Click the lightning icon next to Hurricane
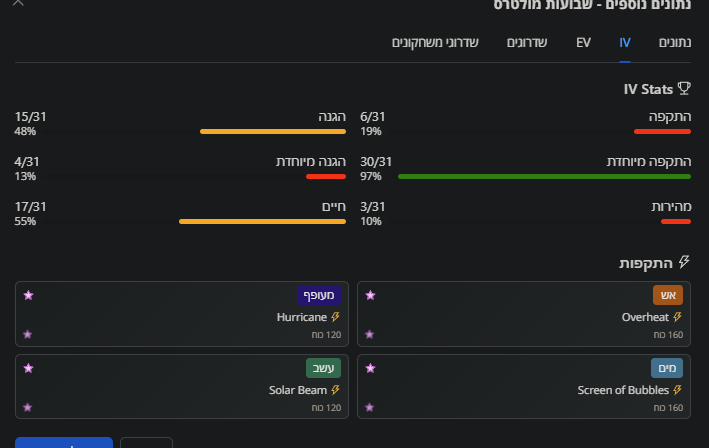 point(335,317)
